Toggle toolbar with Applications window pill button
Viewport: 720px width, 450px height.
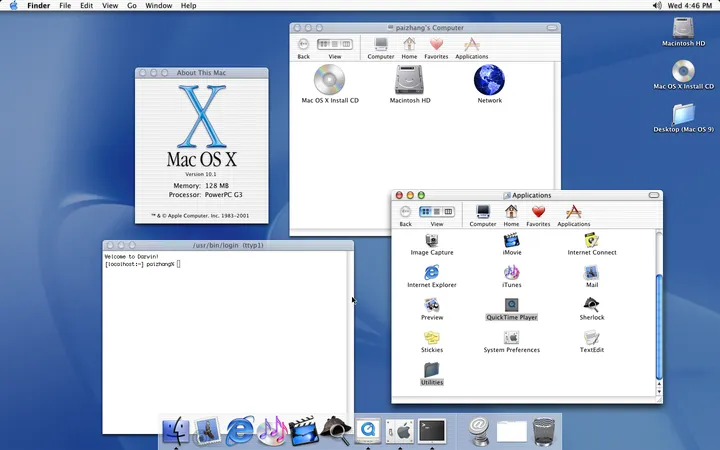point(654,195)
